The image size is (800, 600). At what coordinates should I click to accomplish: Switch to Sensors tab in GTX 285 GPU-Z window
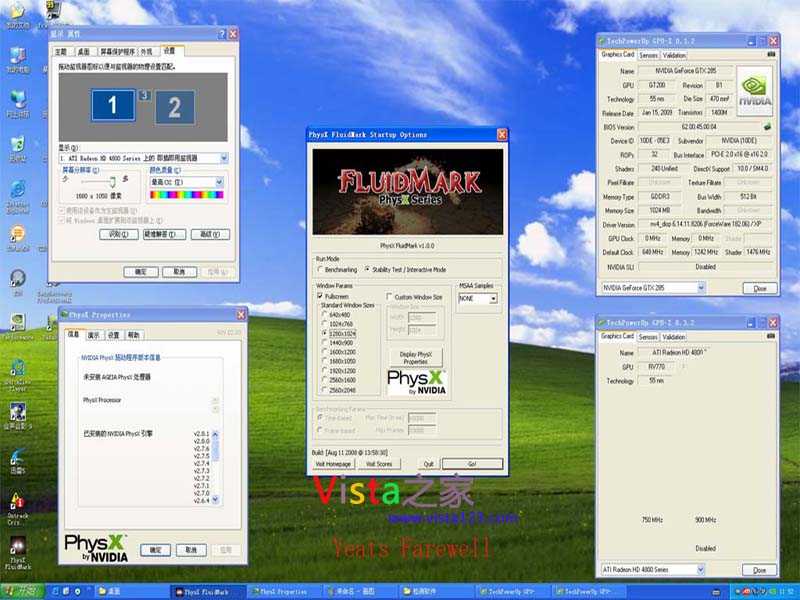coord(648,55)
